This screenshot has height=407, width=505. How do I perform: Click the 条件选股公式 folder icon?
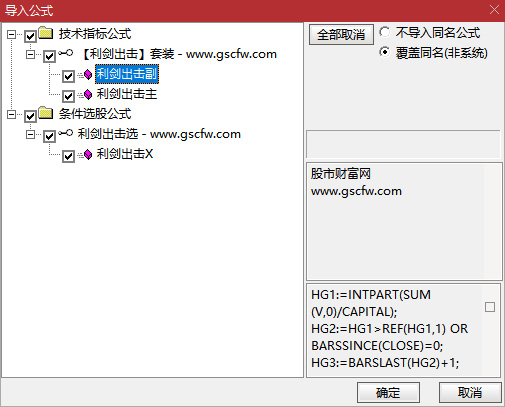click(x=46, y=113)
